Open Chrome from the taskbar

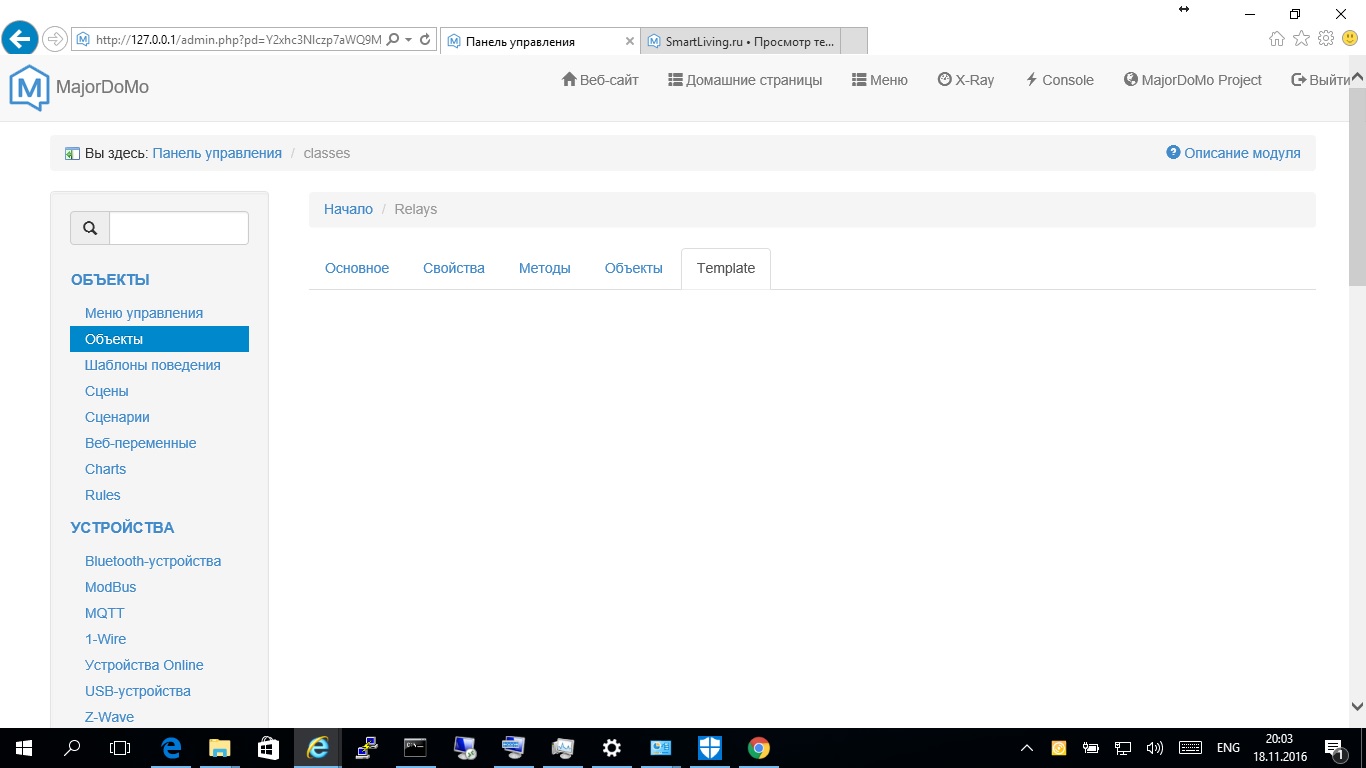tap(759, 748)
